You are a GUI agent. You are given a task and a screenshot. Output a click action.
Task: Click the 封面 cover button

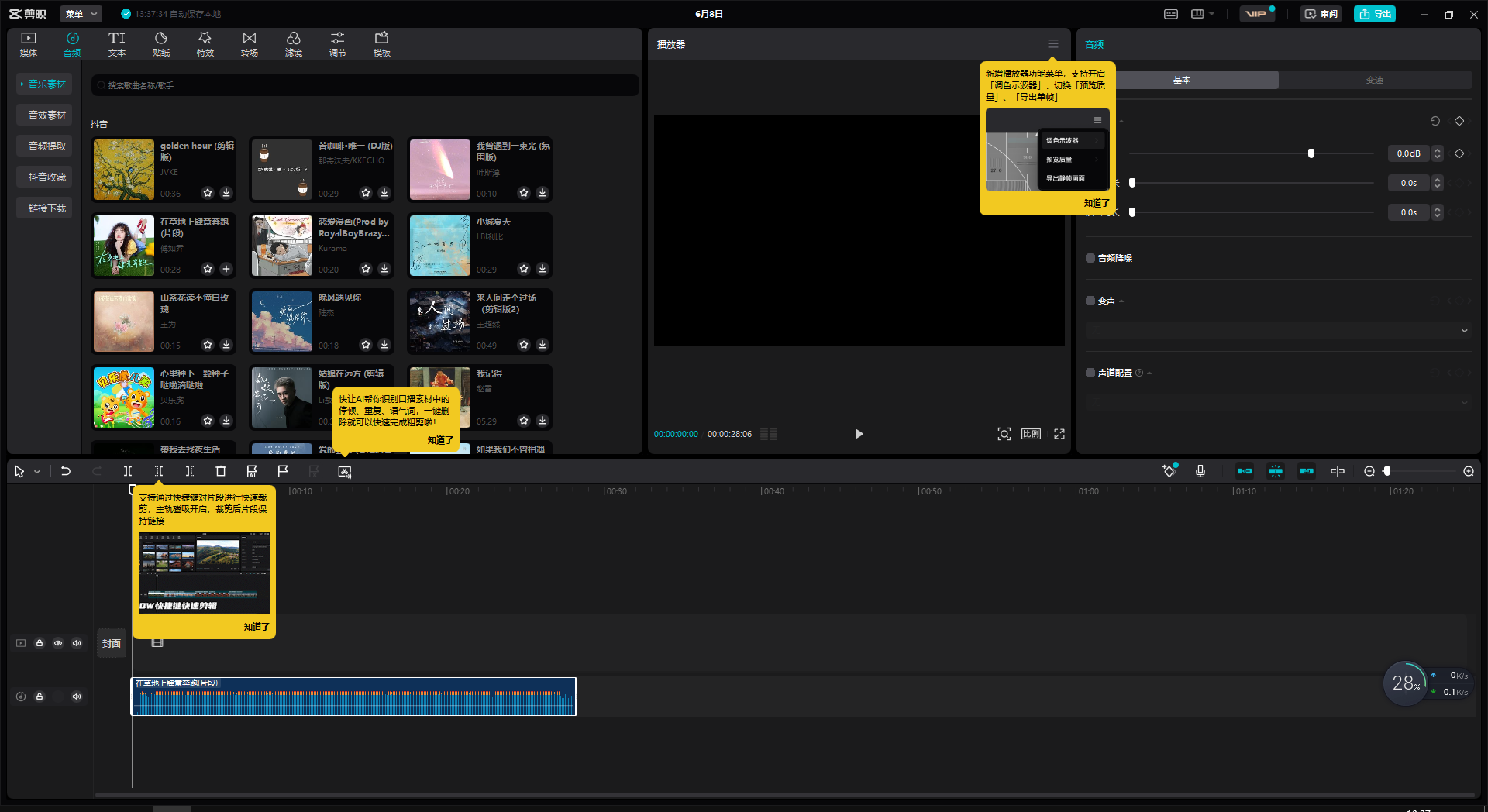[112, 643]
